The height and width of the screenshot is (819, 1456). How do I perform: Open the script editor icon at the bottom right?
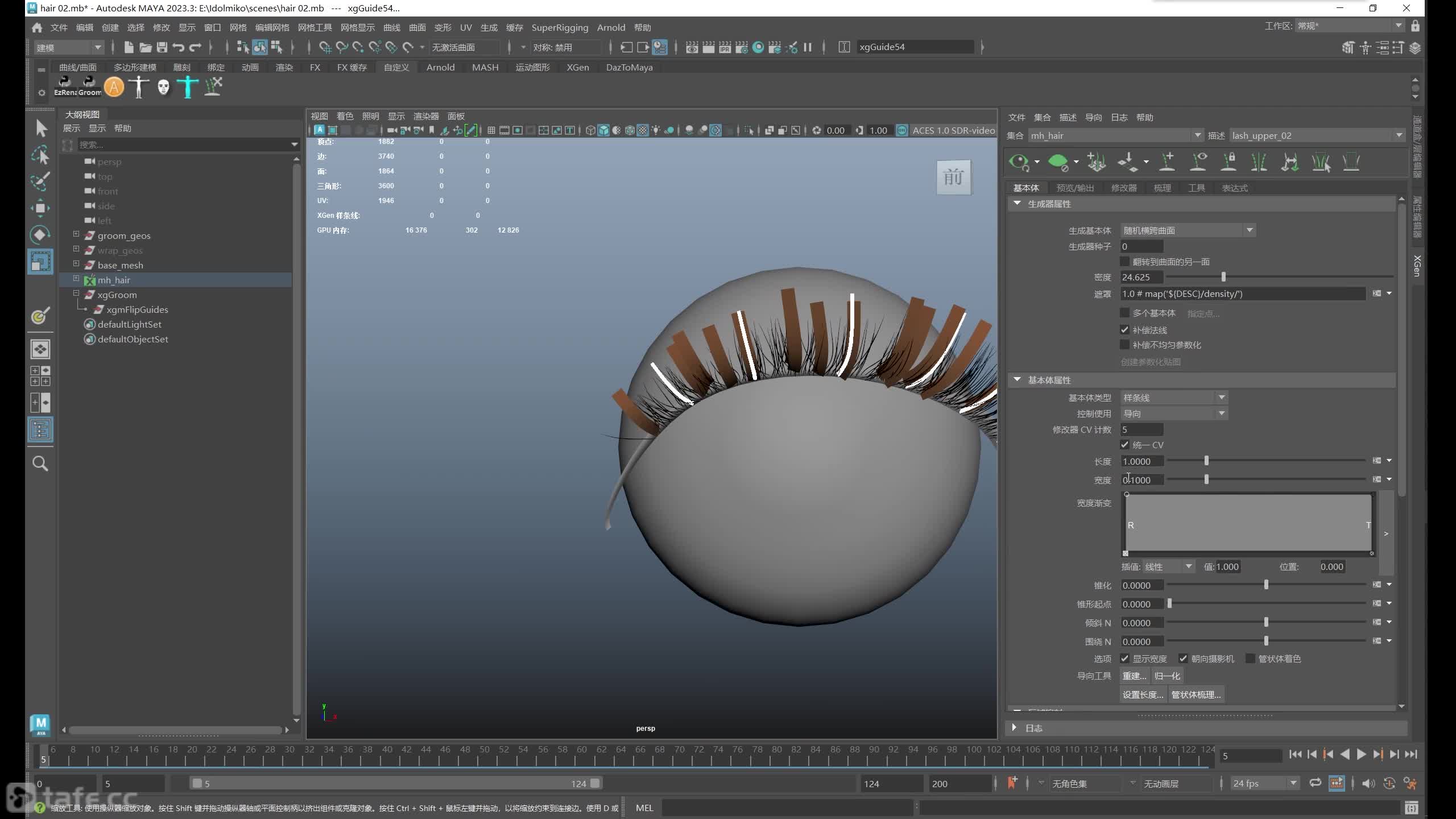pos(1411,808)
